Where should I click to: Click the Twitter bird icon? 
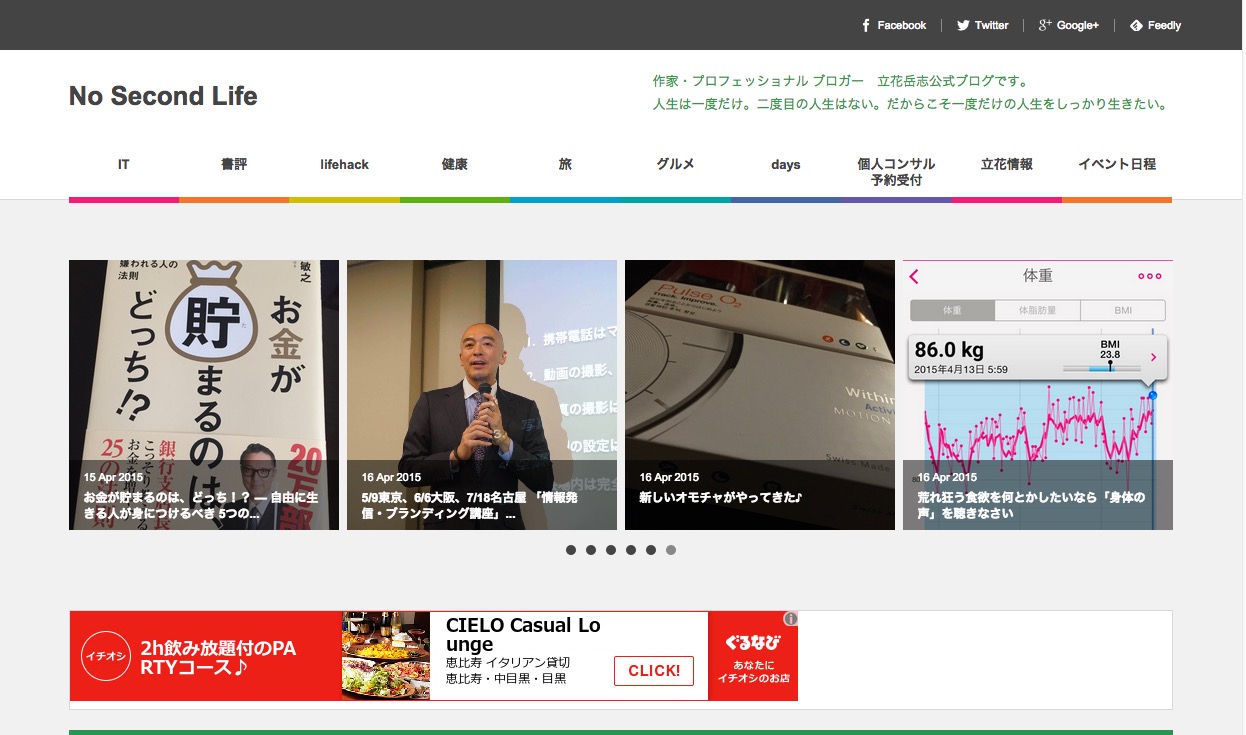pos(963,25)
